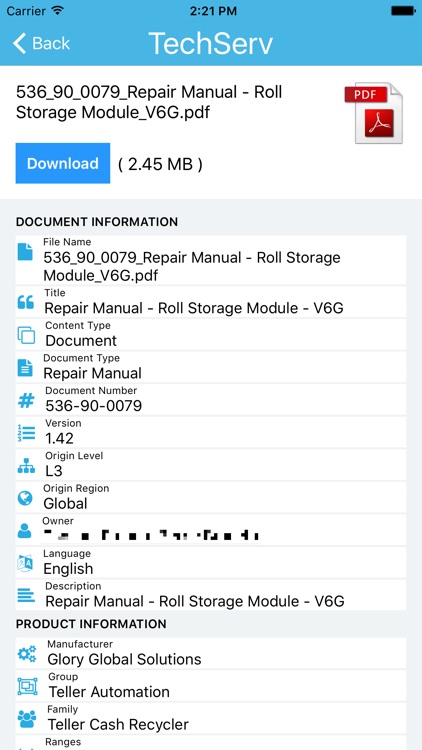Screen dimensions: 422x750
Task: Select the document number 536-90-0079
Action: 93,406
